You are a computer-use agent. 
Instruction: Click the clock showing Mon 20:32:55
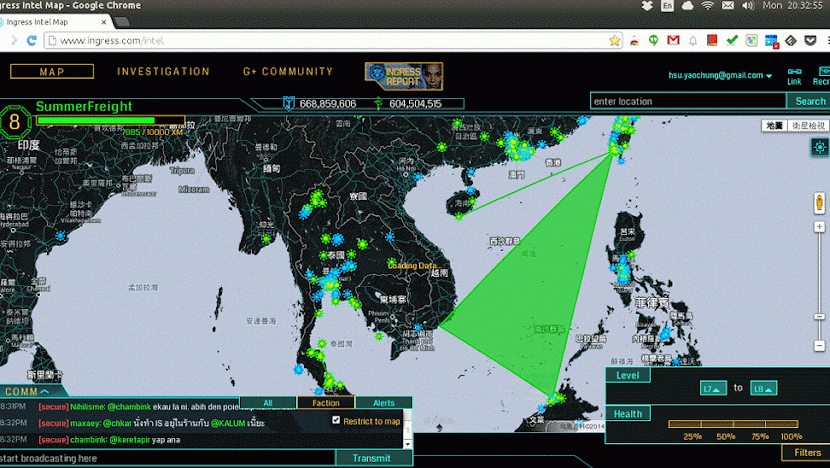click(x=792, y=5)
